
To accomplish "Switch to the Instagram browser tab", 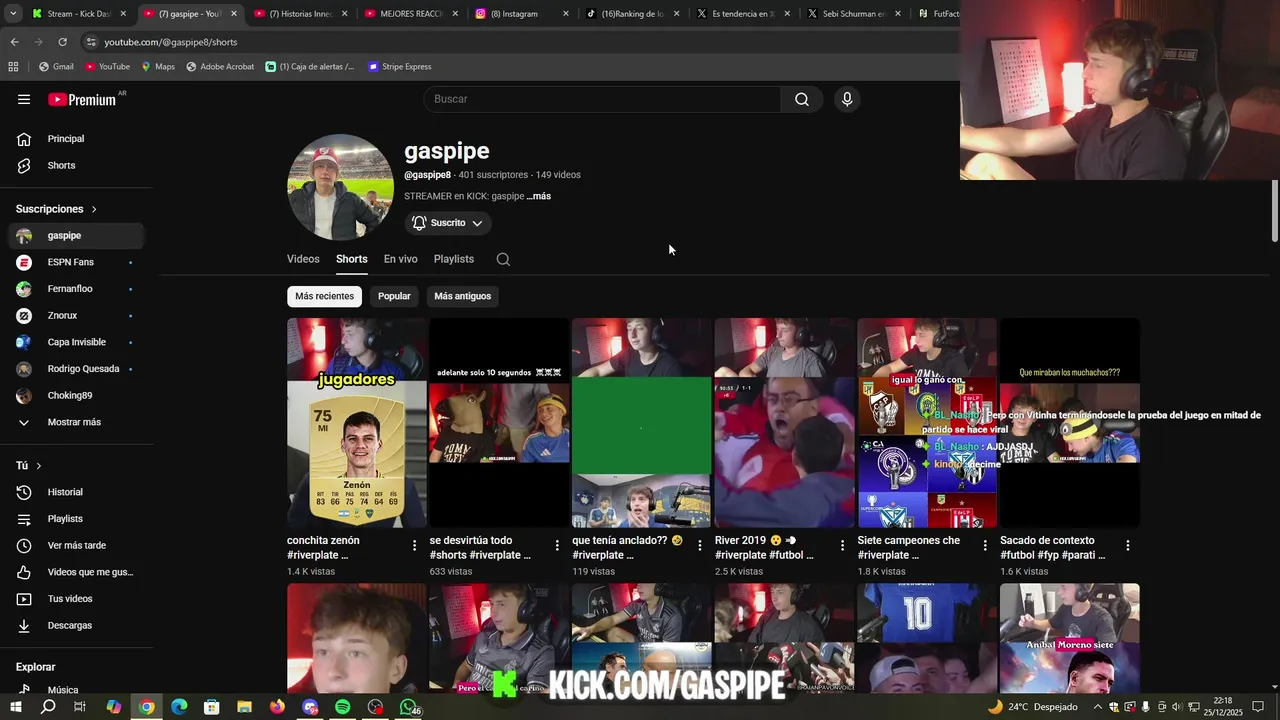I will click(522, 14).
